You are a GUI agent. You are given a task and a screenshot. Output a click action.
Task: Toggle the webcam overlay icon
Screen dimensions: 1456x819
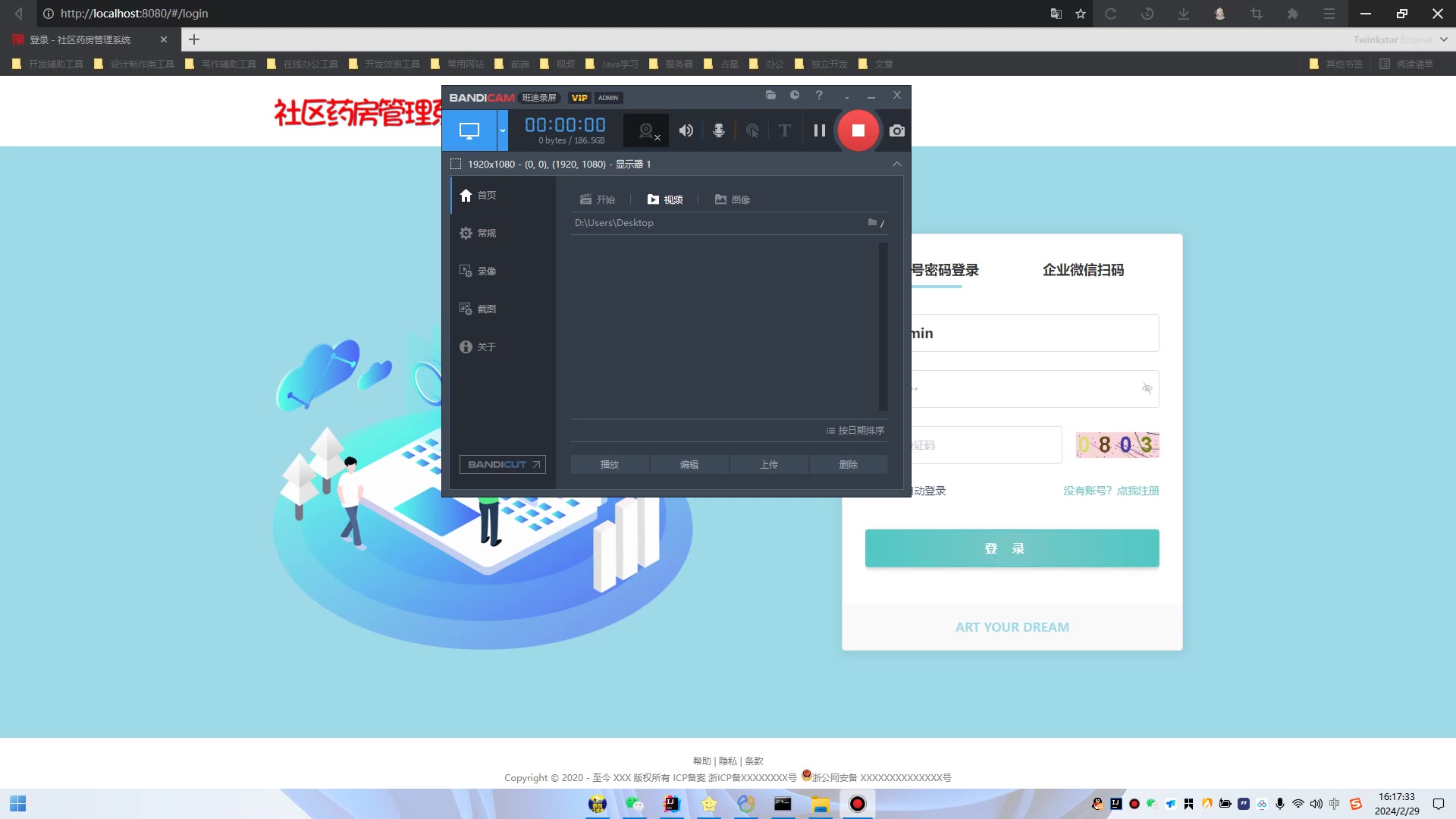(647, 130)
